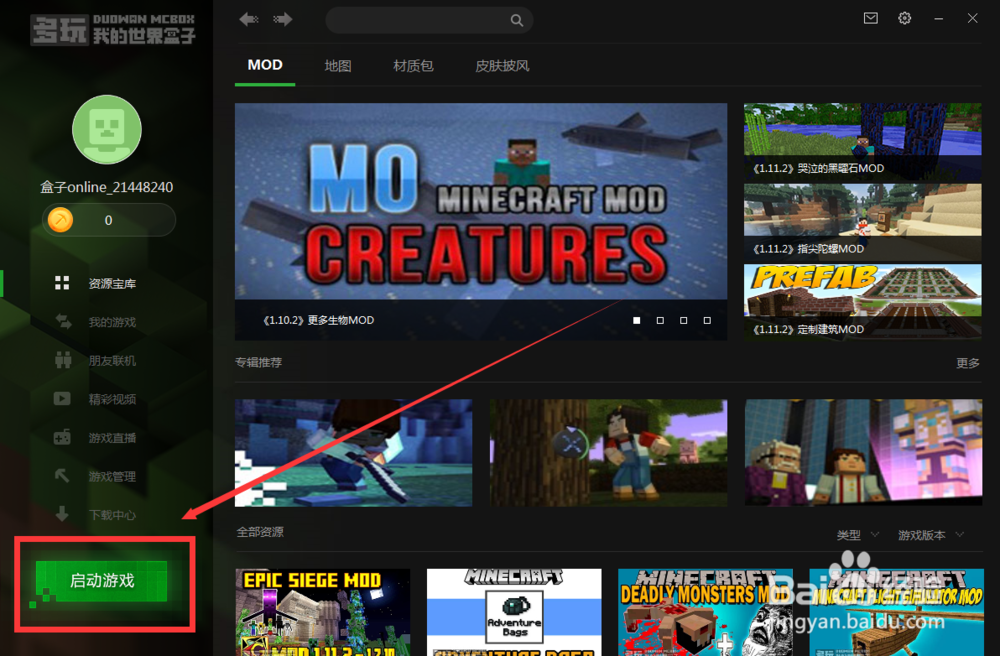The width and height of the screenshot is (1000, 656).
Task: Open the Deadly Monsters Mod card
Action: click(705, 612)
